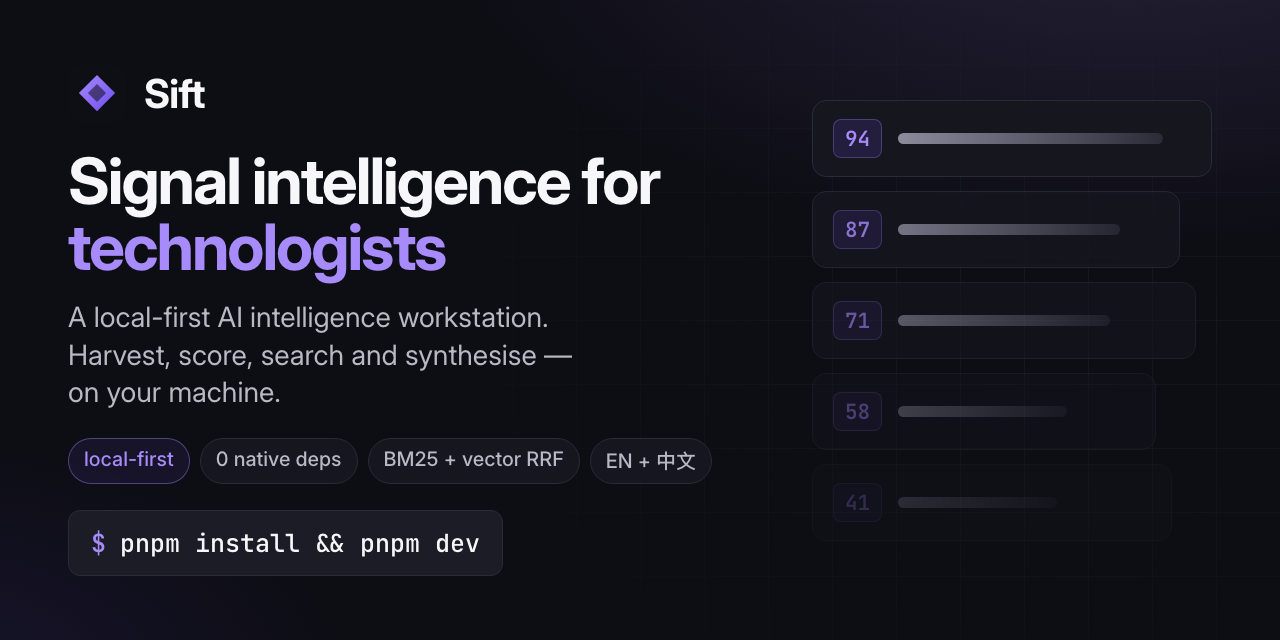Viewport: 1280px width, 640px height.
Task: Click the score badge showing 87
Action: (x=857, y=229)
